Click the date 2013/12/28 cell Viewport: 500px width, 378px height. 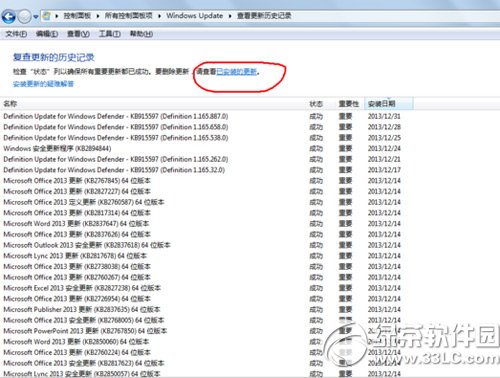click(384, 127)
